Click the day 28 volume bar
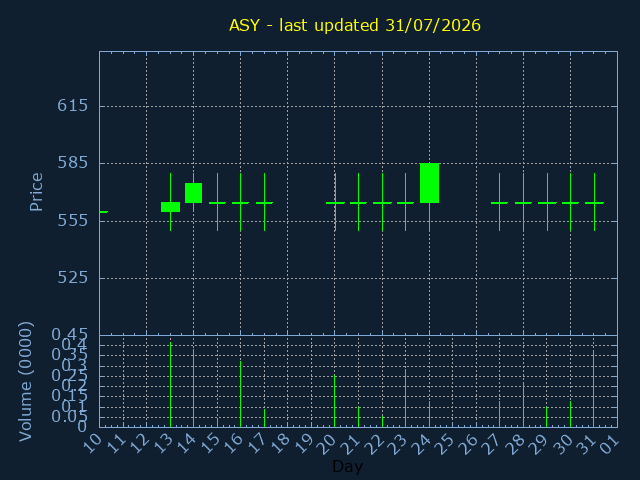Viewport: 640px width, 480px height. point(524,405)
